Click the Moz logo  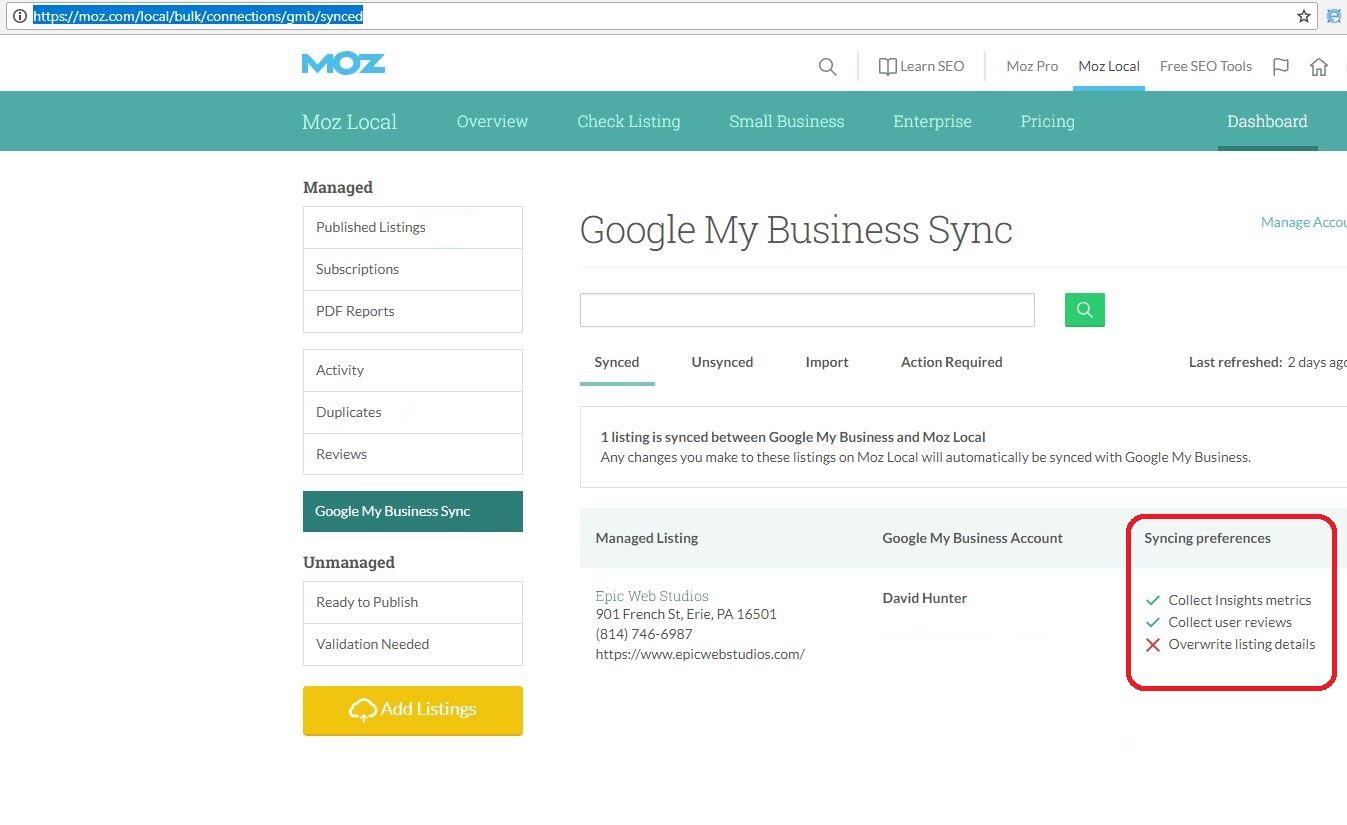(343, 64)
